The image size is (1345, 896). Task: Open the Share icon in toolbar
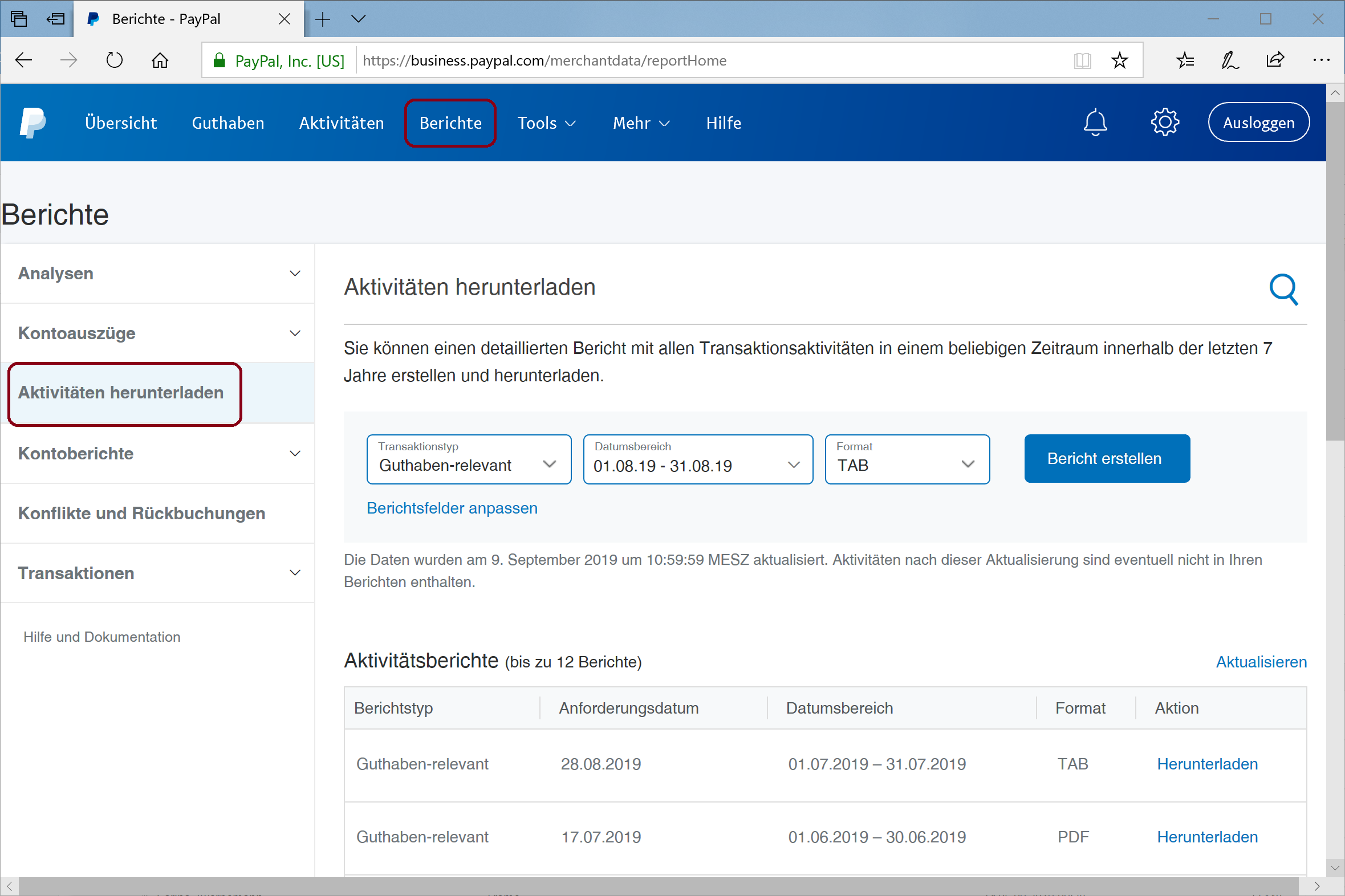[1275, 60]
